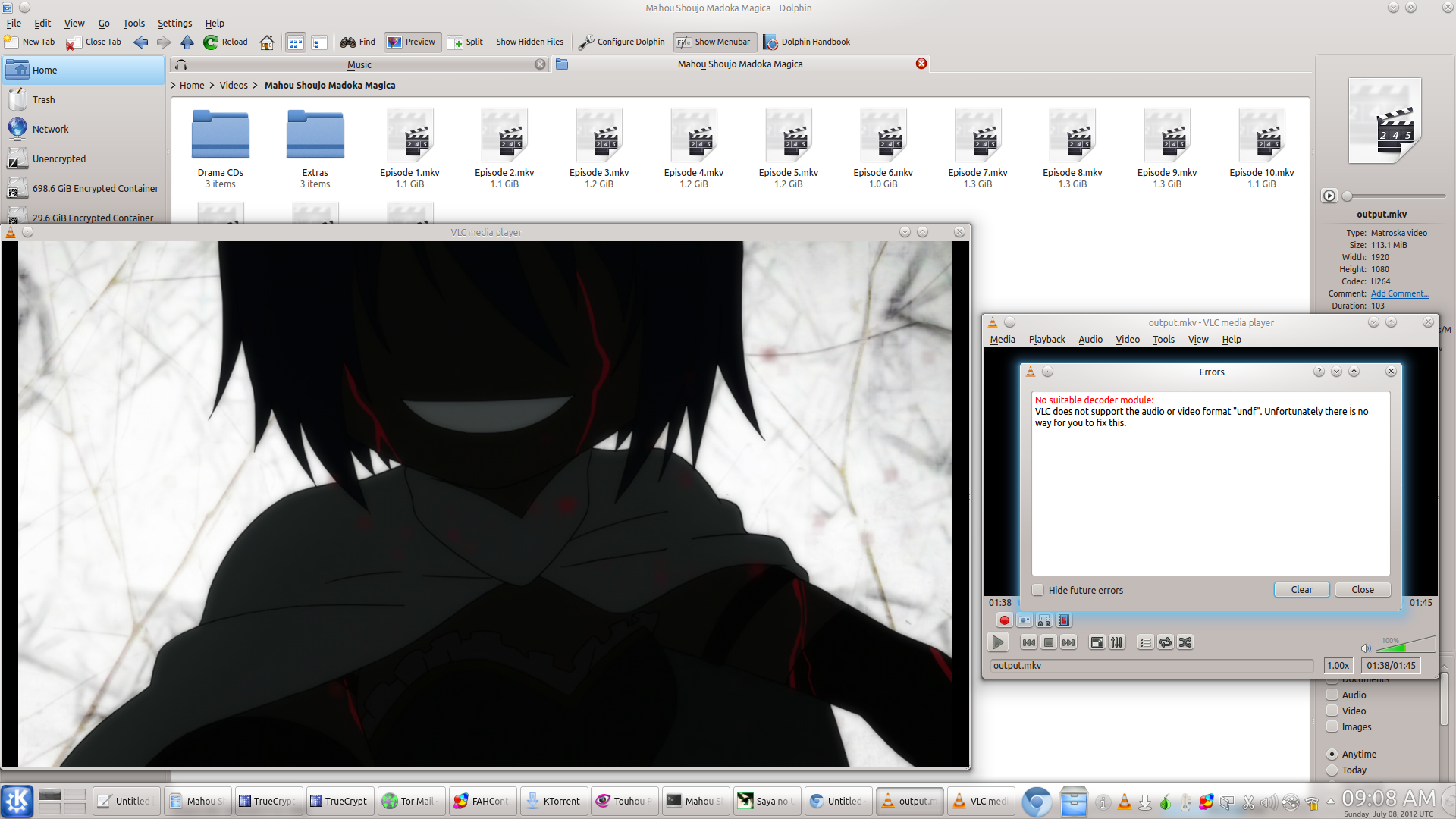Switch Dolphin to icons view mode
This screenshot has width=1456, height=819.
(295, 42)
